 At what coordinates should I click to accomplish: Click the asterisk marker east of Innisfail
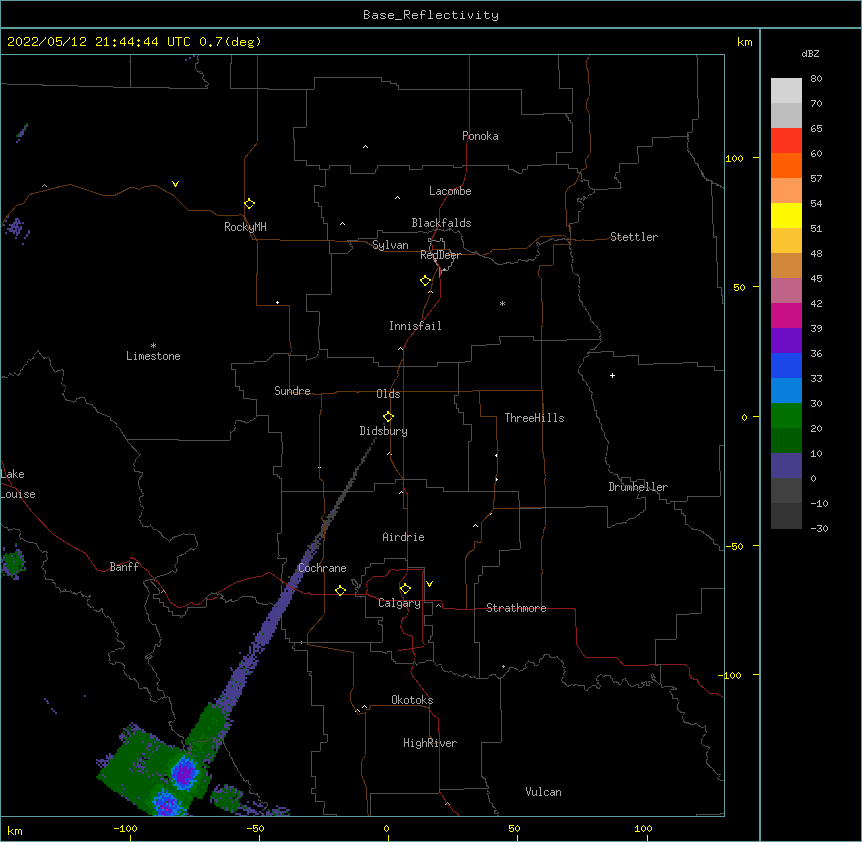tap(502, 303)
